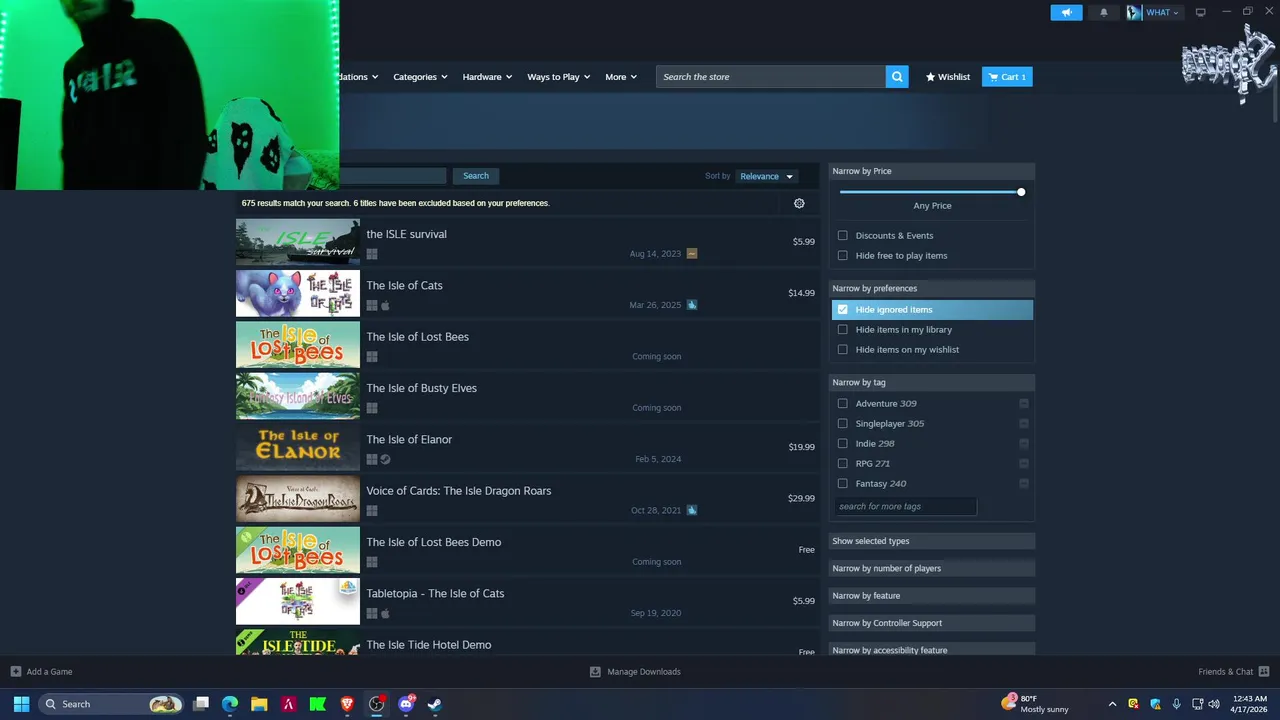Uncheck Hide ignored items
This screenshot has height=720, width=1280.
point(843,310)
